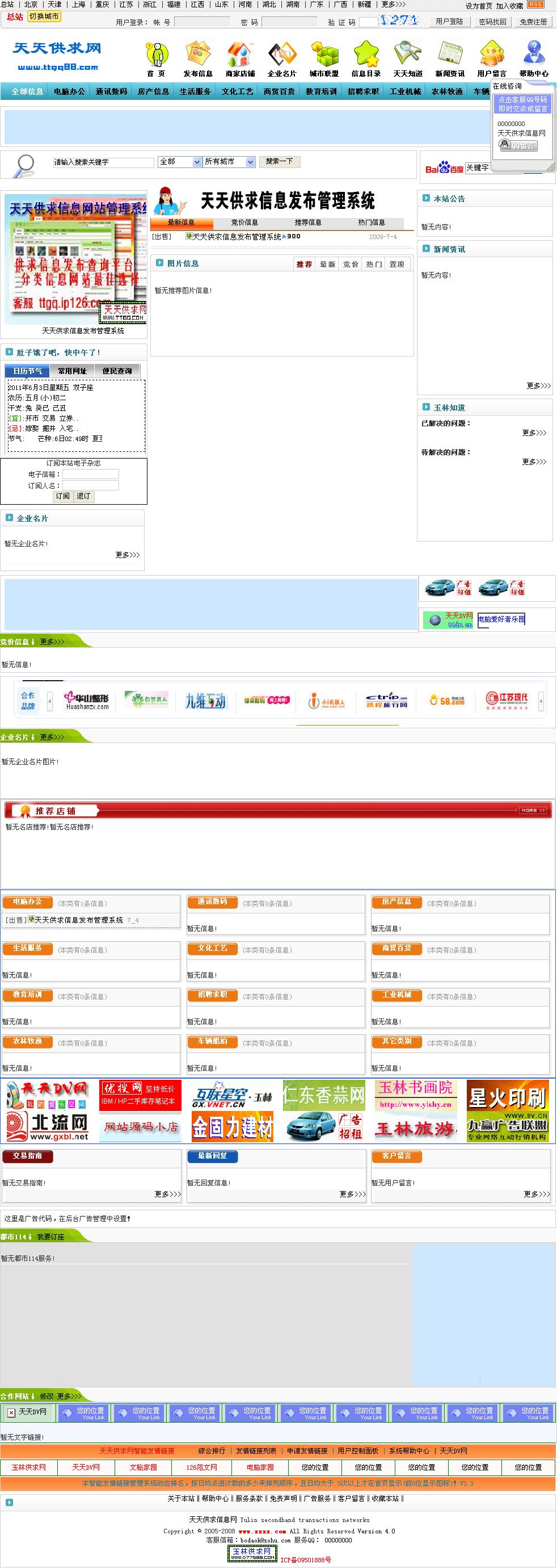
Task: Switch to the 竞价信息 tab
Action: tap(244, 223)
